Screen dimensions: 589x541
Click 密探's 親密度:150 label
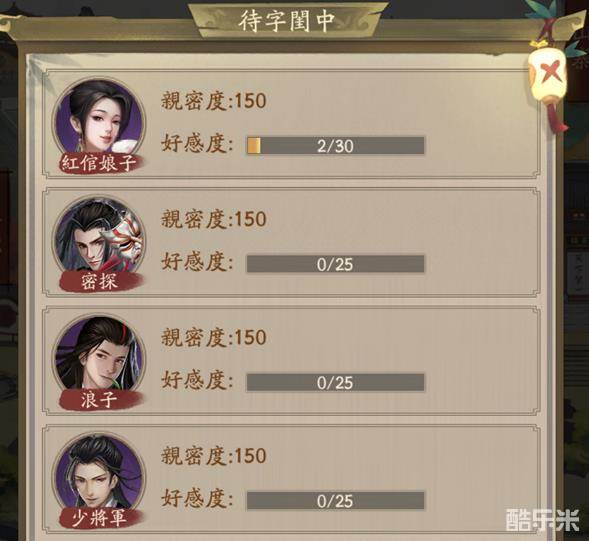[214, 219]
